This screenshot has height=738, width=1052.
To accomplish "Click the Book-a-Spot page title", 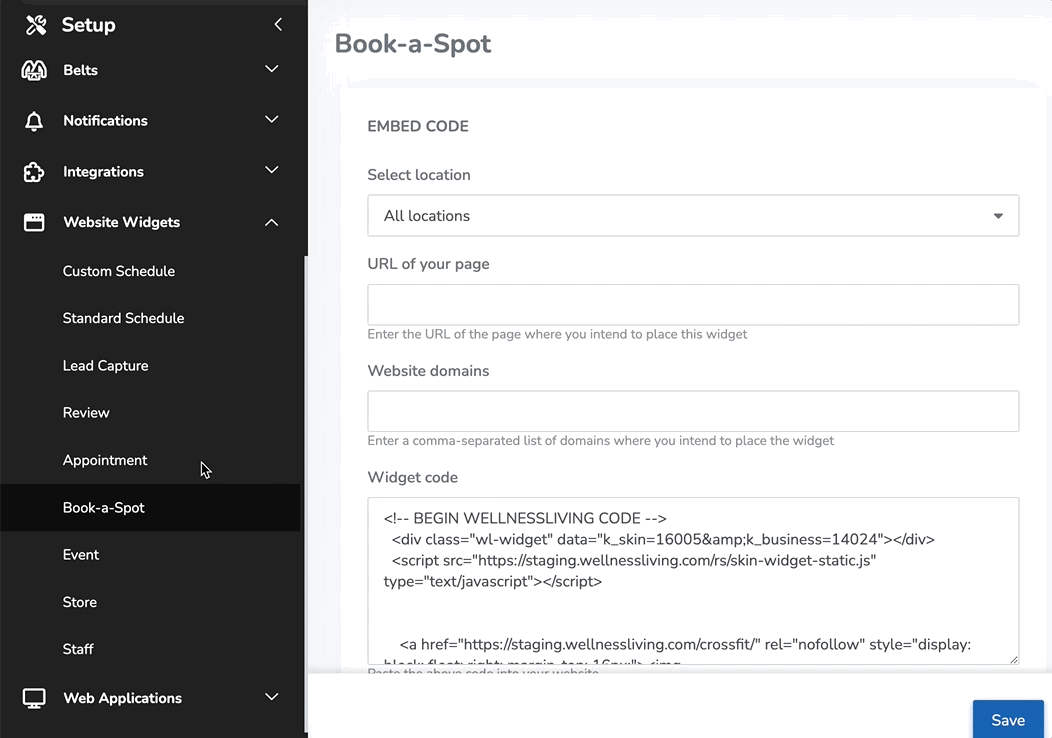I will click(x=413, y=44).
